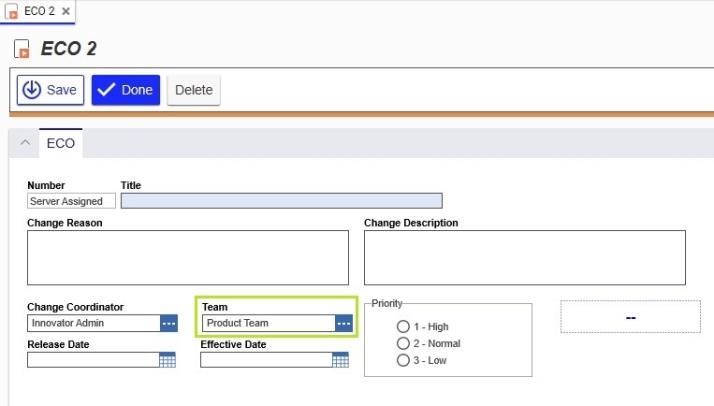Viewport: 714px width, 406px height.
Task: Click the Effective Date input field
Action: [x=266, y=360]
